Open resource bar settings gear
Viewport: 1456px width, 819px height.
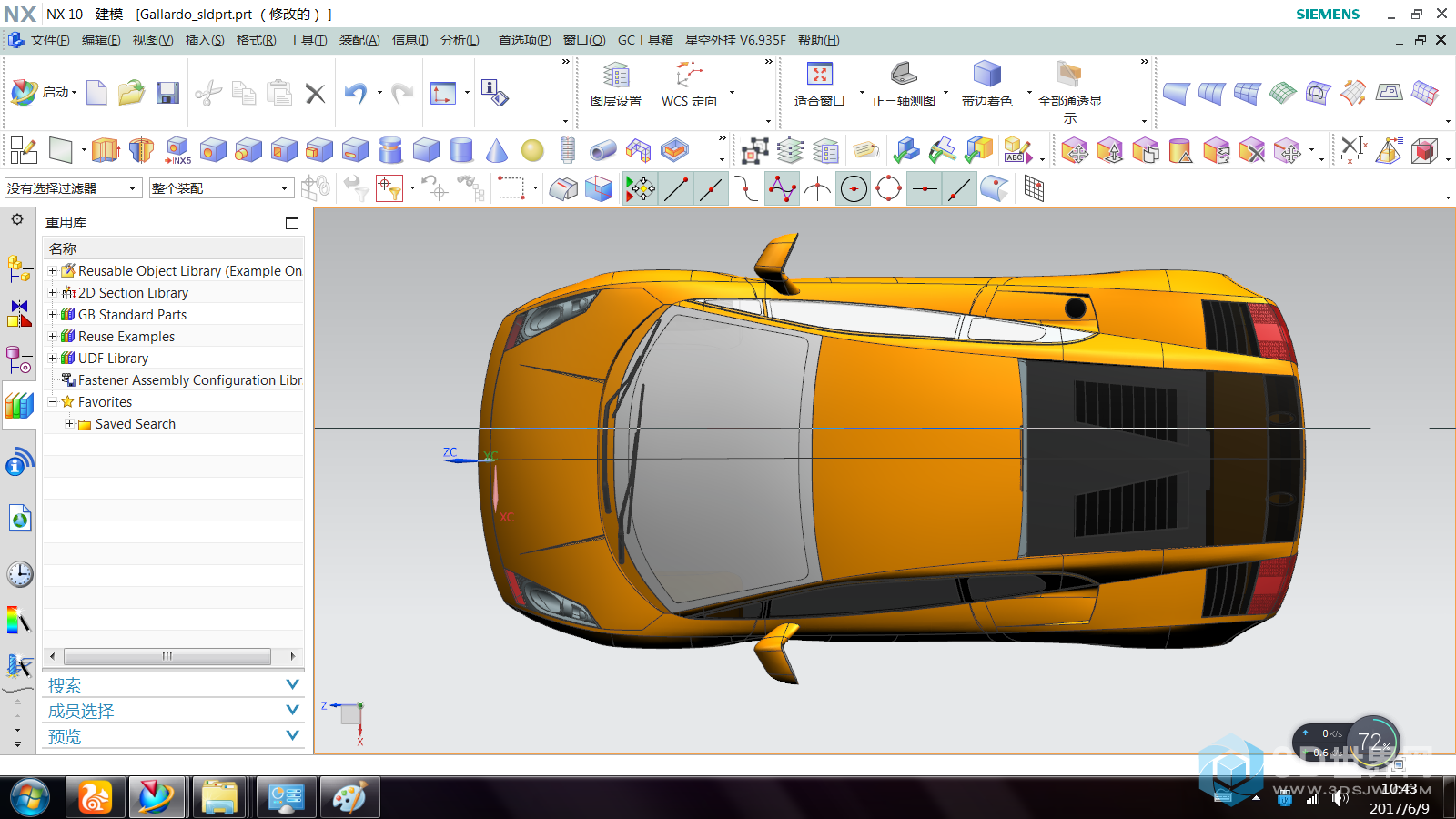click(17, 219)
